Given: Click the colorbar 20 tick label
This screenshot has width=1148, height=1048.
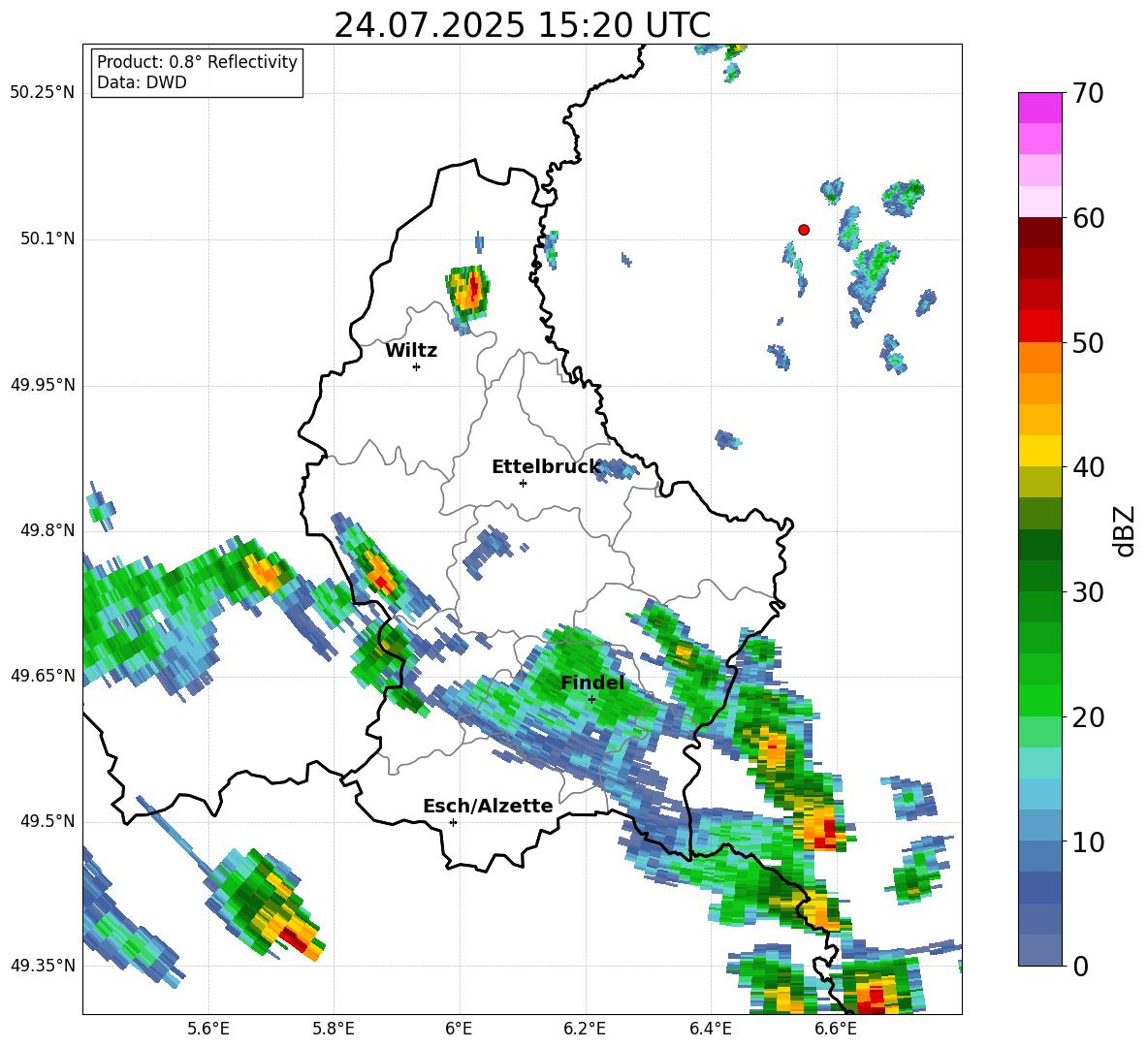Looking at the screenshot, I should coord(1088,717).
